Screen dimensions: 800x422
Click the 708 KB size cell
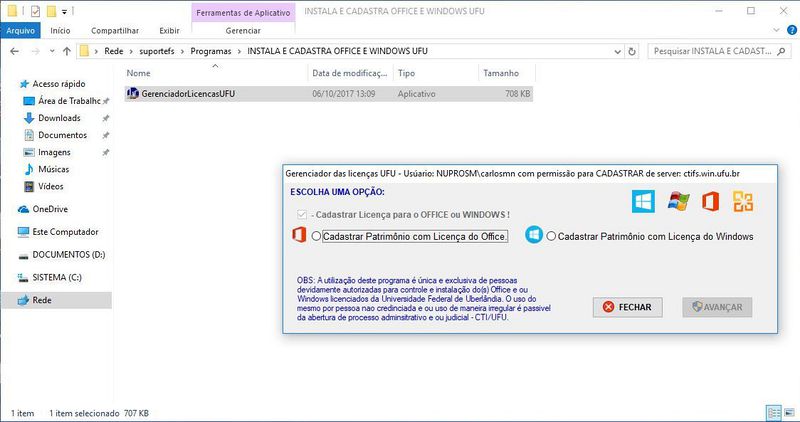(x=518, y=94)
